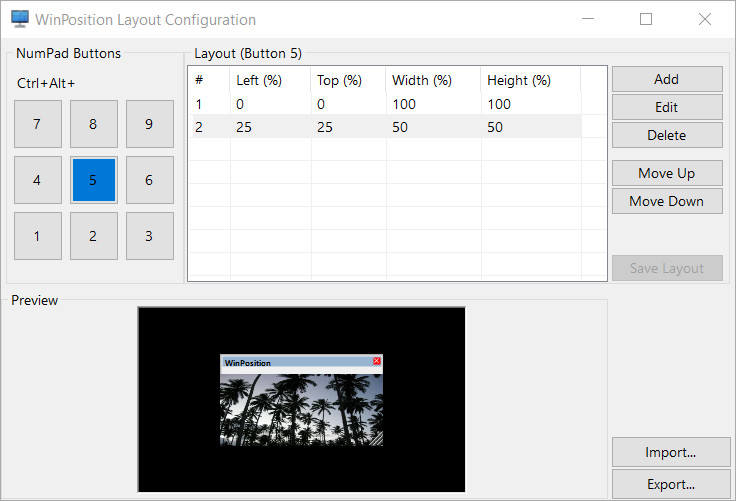
Task: Select NumPad button 1
Action: click(38, 236)
